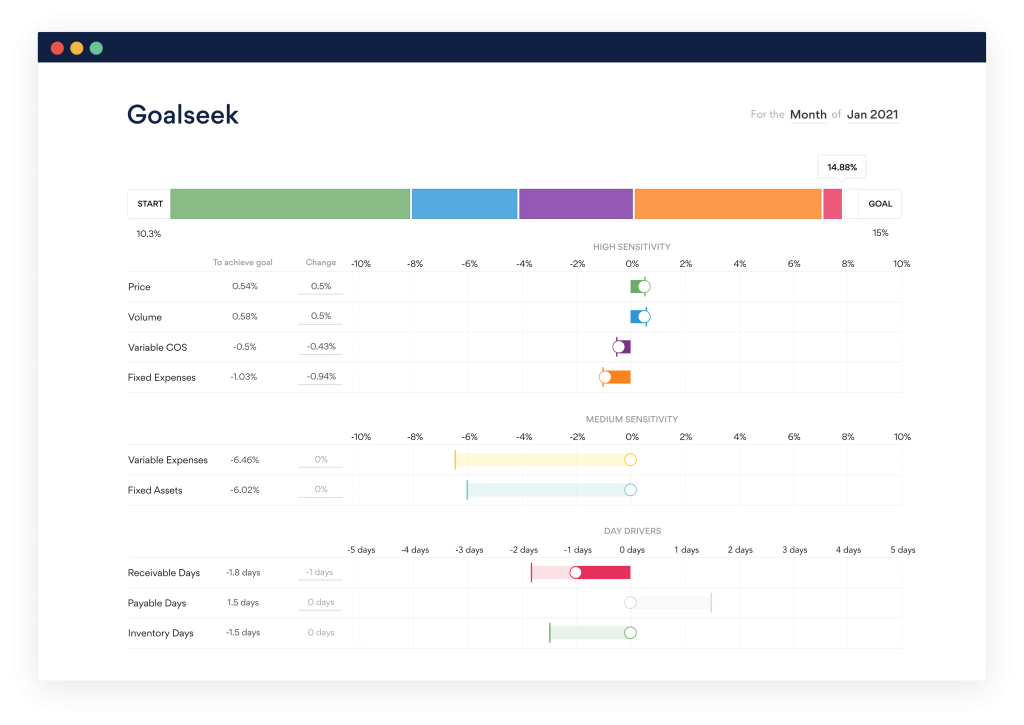This screenshot has height=725, width=1024.
Task: Click the pink Receivable Days segment
Action: [832, 204]
